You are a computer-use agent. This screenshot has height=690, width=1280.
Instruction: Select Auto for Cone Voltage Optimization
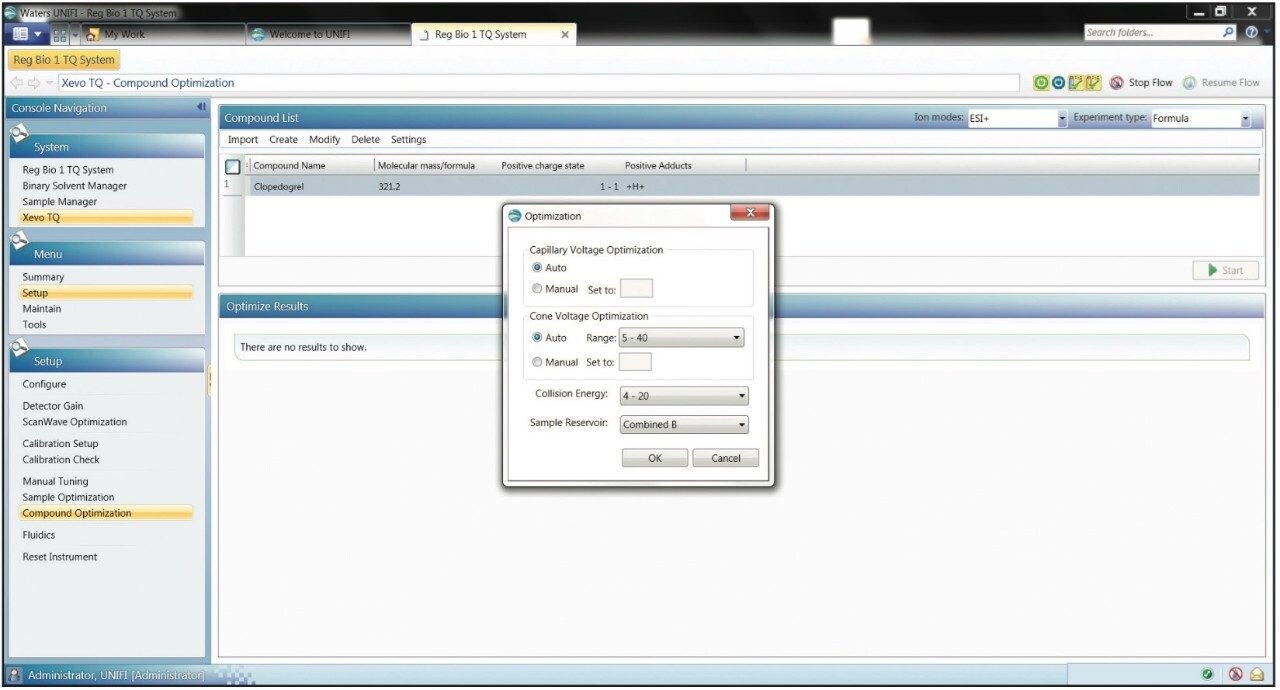[x=538, y=338]
